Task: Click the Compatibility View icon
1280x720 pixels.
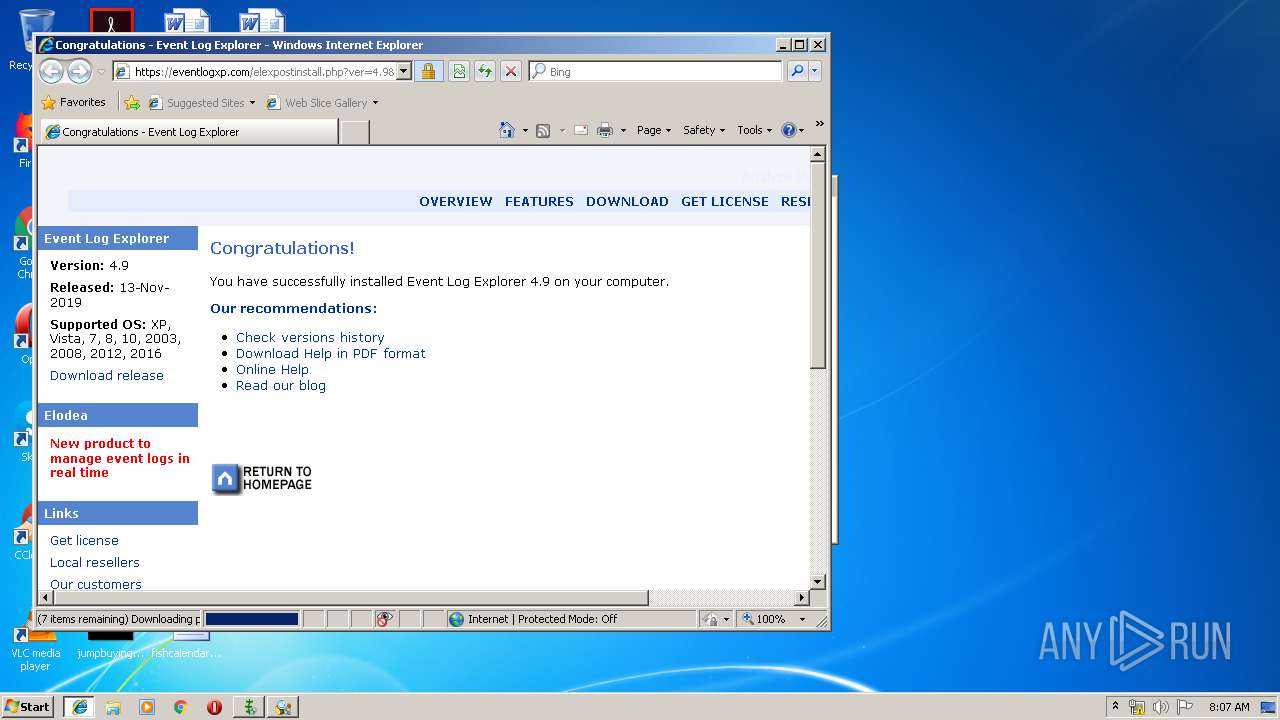Action: coord(459,71)
